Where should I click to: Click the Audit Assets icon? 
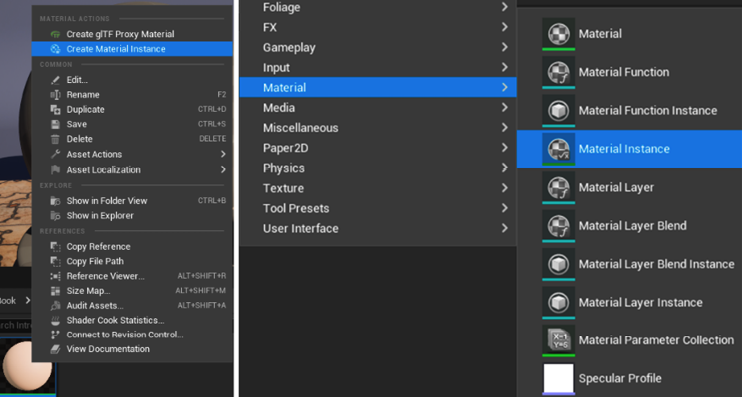pyautogui.click(x=55, y=305)
